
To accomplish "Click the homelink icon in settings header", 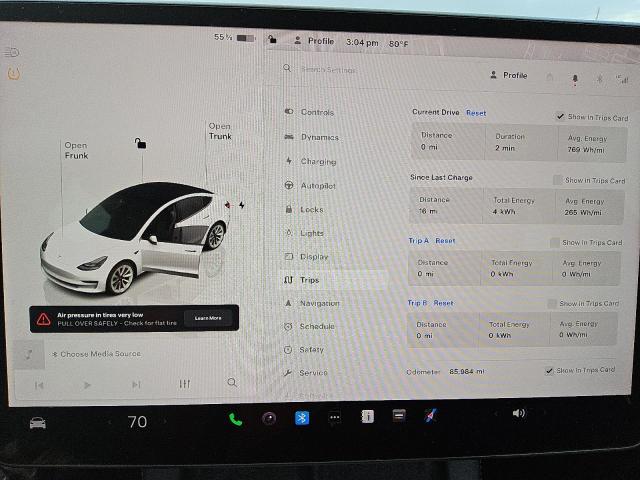I will (549, 77).
